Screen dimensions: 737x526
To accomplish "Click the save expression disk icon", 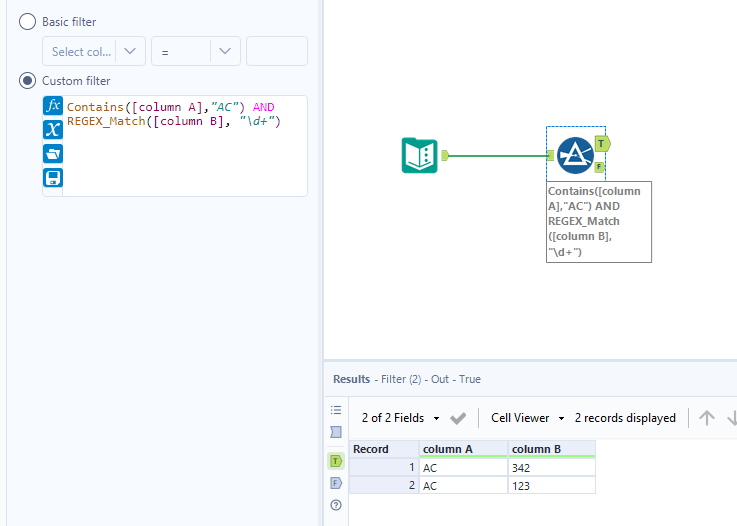I will tap(53, 177).
